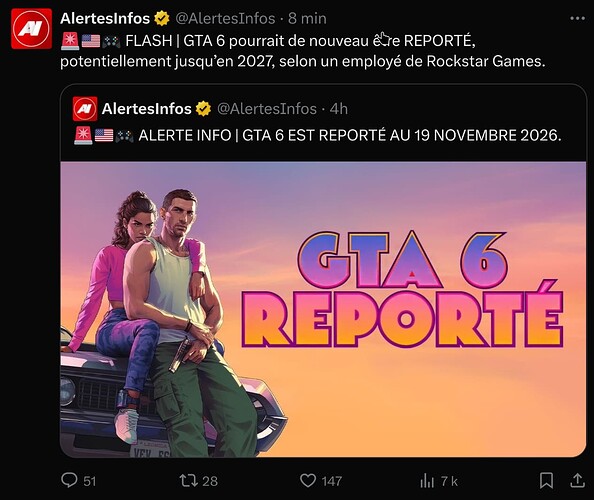Click the quoted tweet's small avatar
This screenshot has height=500, width=594.
pyautogui.click(x=85, y=109)
